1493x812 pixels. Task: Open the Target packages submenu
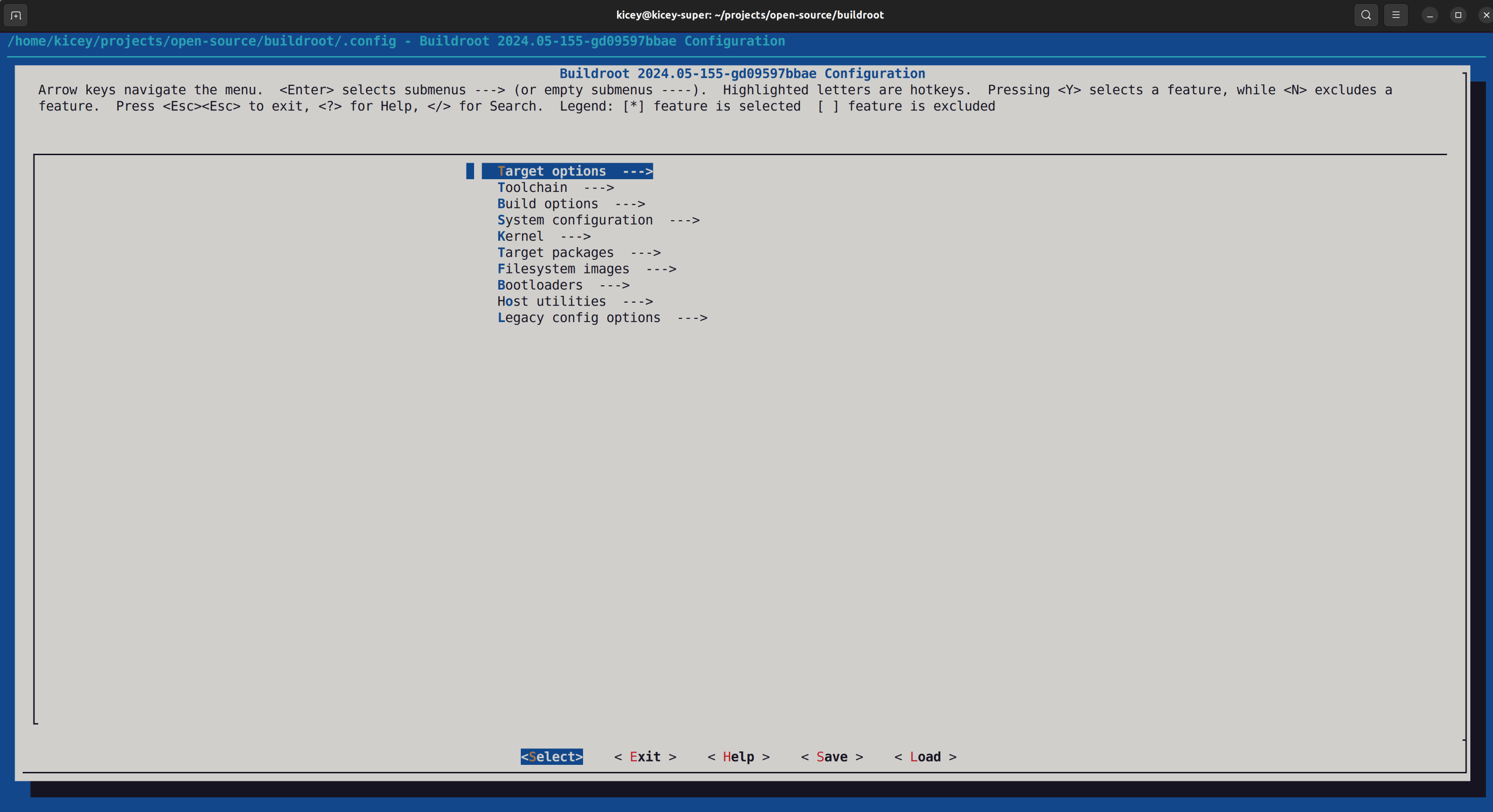point(555,252)
